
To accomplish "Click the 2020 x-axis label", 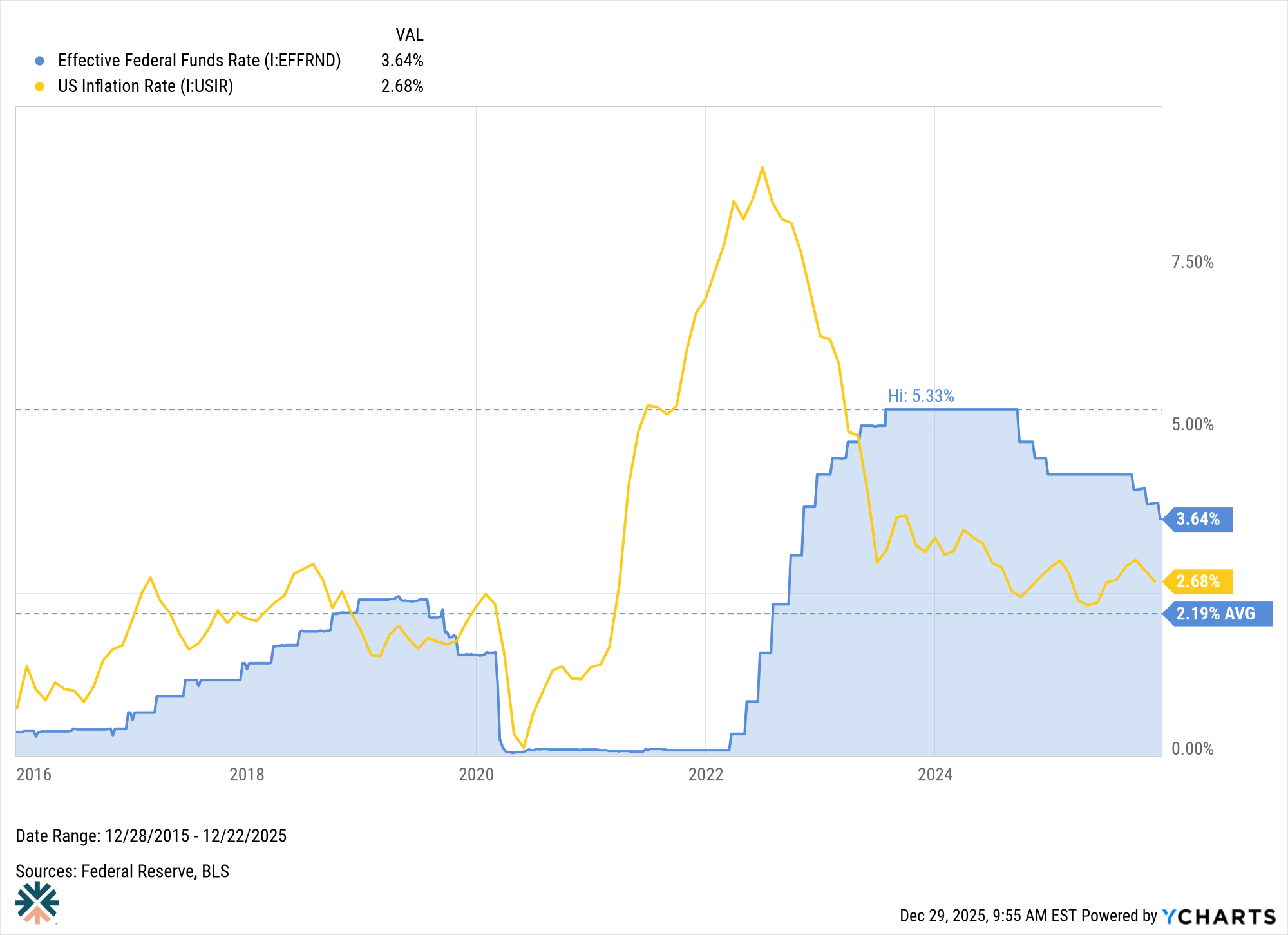I will click(x=476, y=774).
